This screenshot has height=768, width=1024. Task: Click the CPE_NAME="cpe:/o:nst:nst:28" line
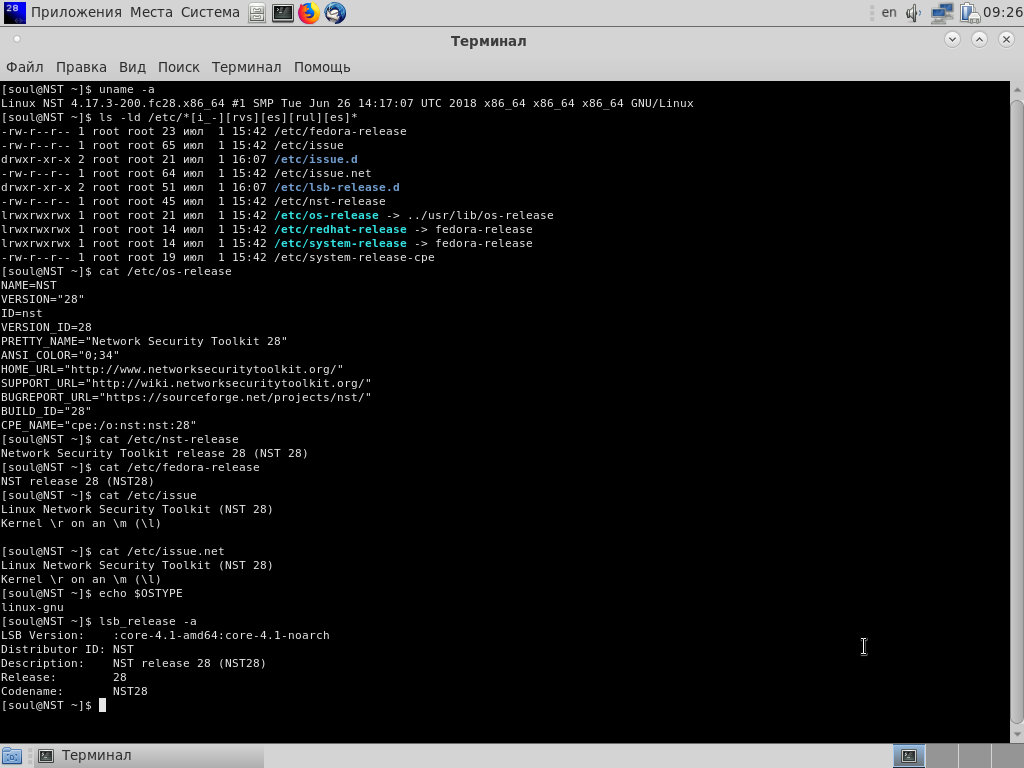pos(99,426)
